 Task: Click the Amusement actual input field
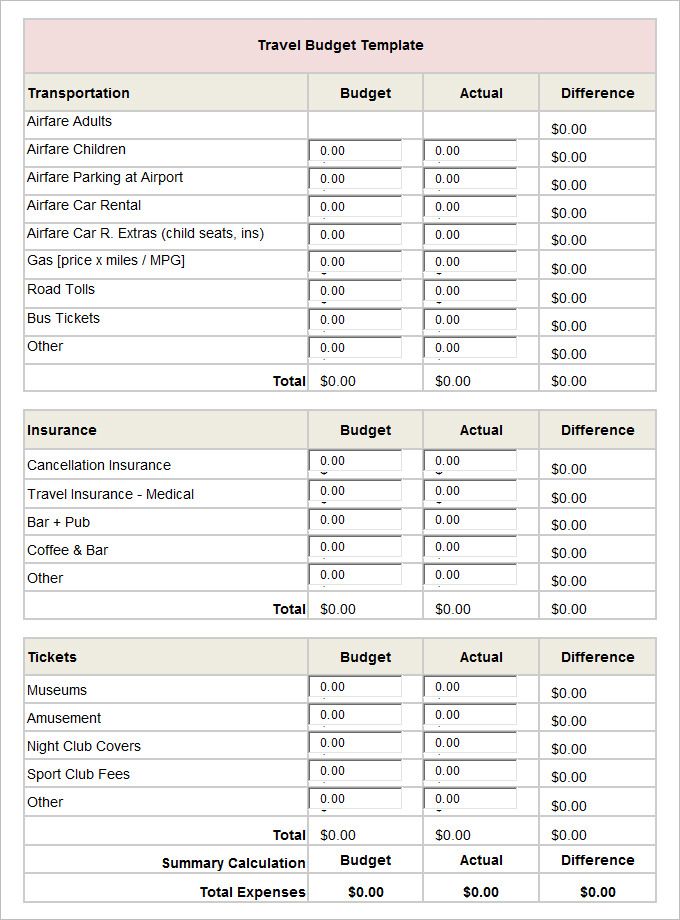(x=471, y=715)
